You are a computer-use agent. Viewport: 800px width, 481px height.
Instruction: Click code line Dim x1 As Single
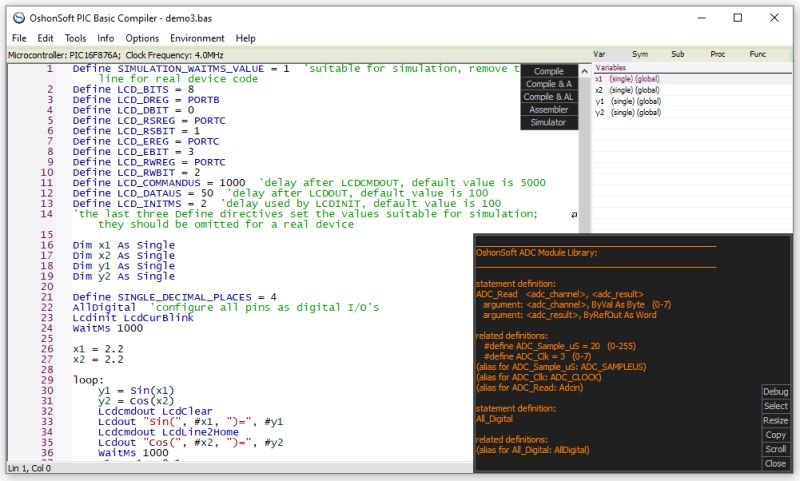point(123,245)
